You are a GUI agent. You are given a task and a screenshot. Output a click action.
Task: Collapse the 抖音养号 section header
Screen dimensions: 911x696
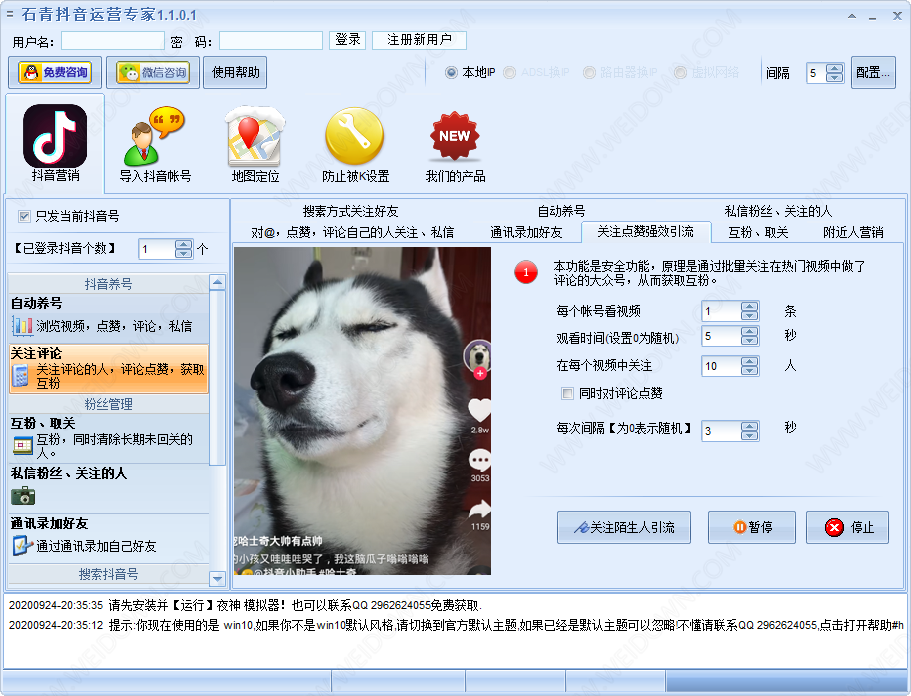(x=109, y=284)
